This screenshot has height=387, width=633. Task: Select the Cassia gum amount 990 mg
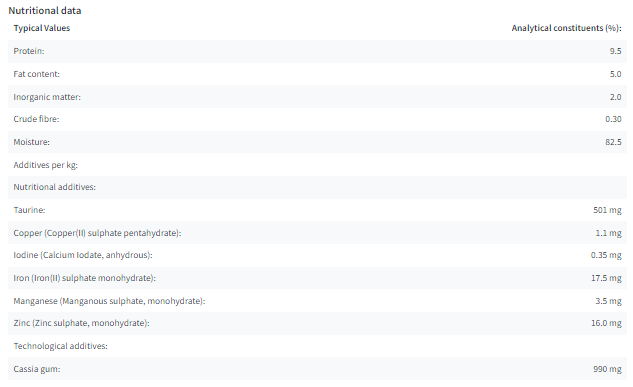click(607, 369)
